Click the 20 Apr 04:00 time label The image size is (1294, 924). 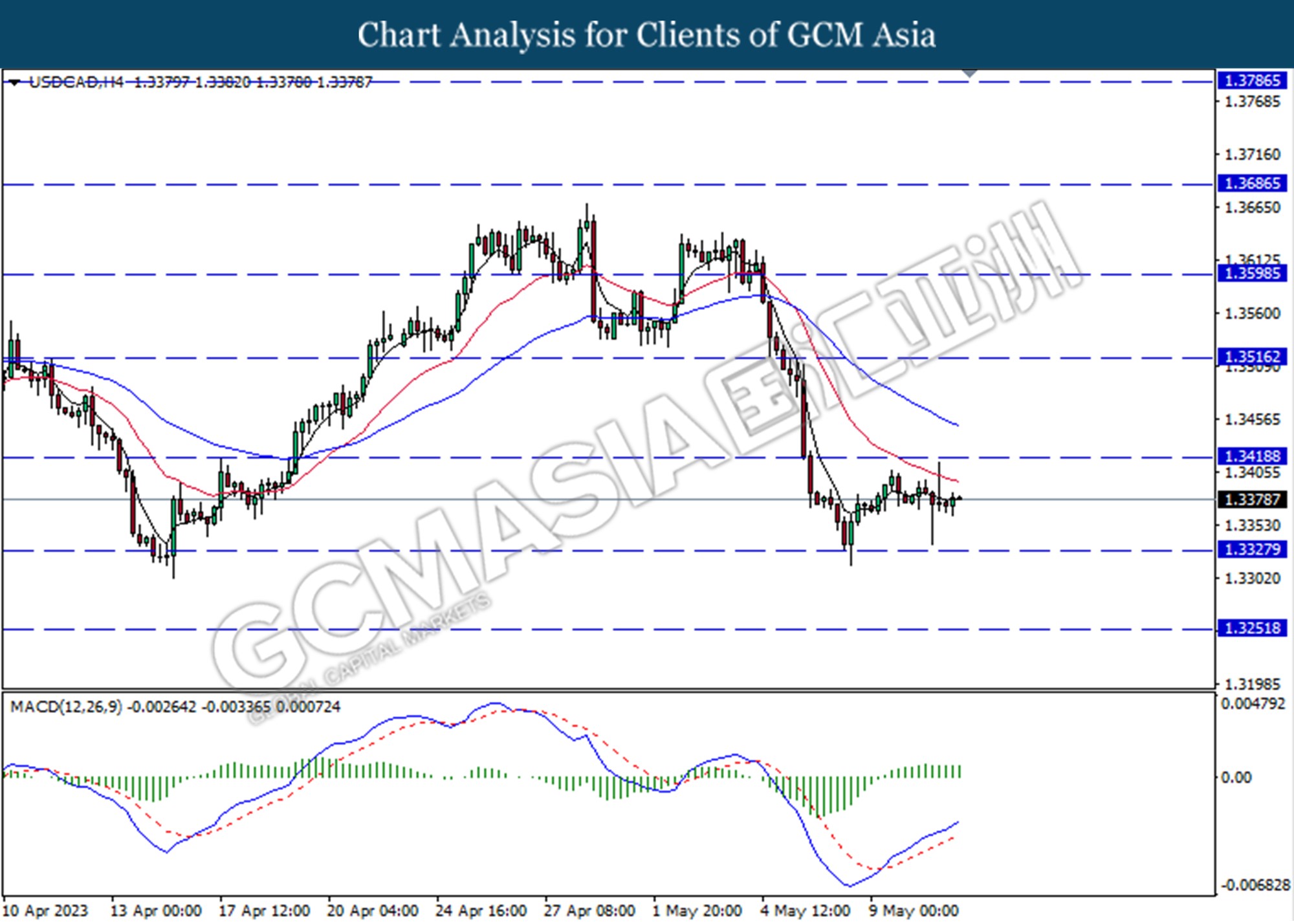click(x=373, y=911)
